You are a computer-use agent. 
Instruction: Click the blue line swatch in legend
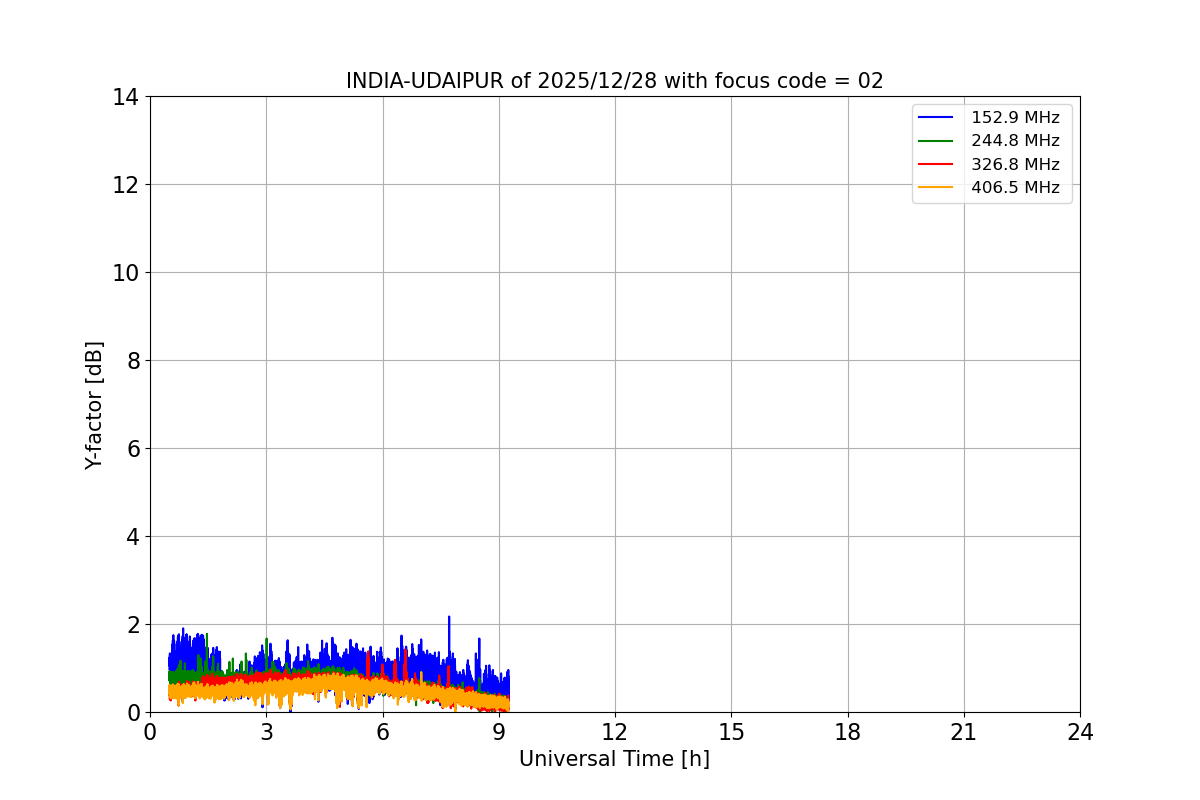pyautogui.click(x=937, y=118)
